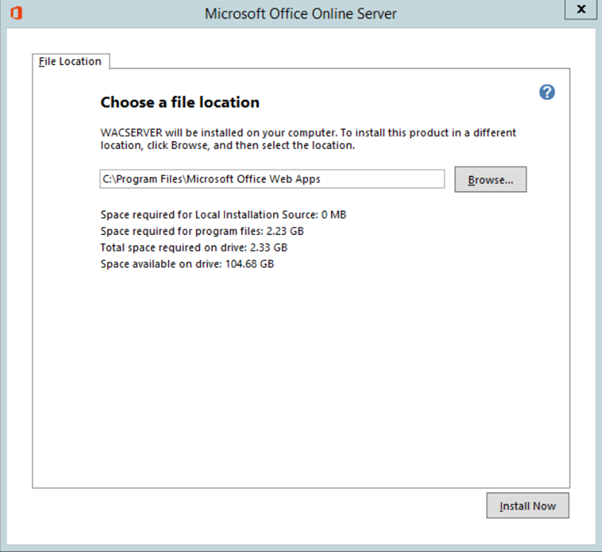This screenshot has width=602, height=552.
Task: Click "Total space required on drive" label
Action: [172, 247]
